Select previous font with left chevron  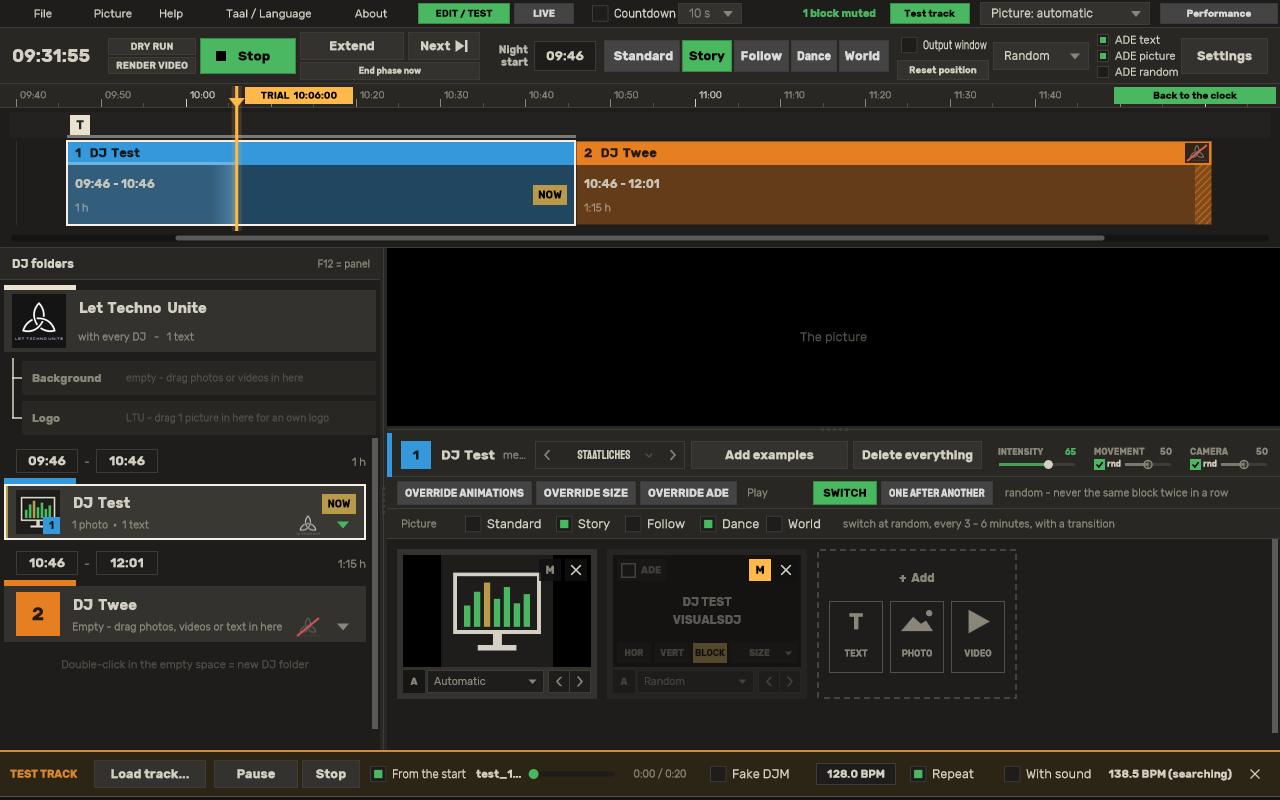point(547,455)
